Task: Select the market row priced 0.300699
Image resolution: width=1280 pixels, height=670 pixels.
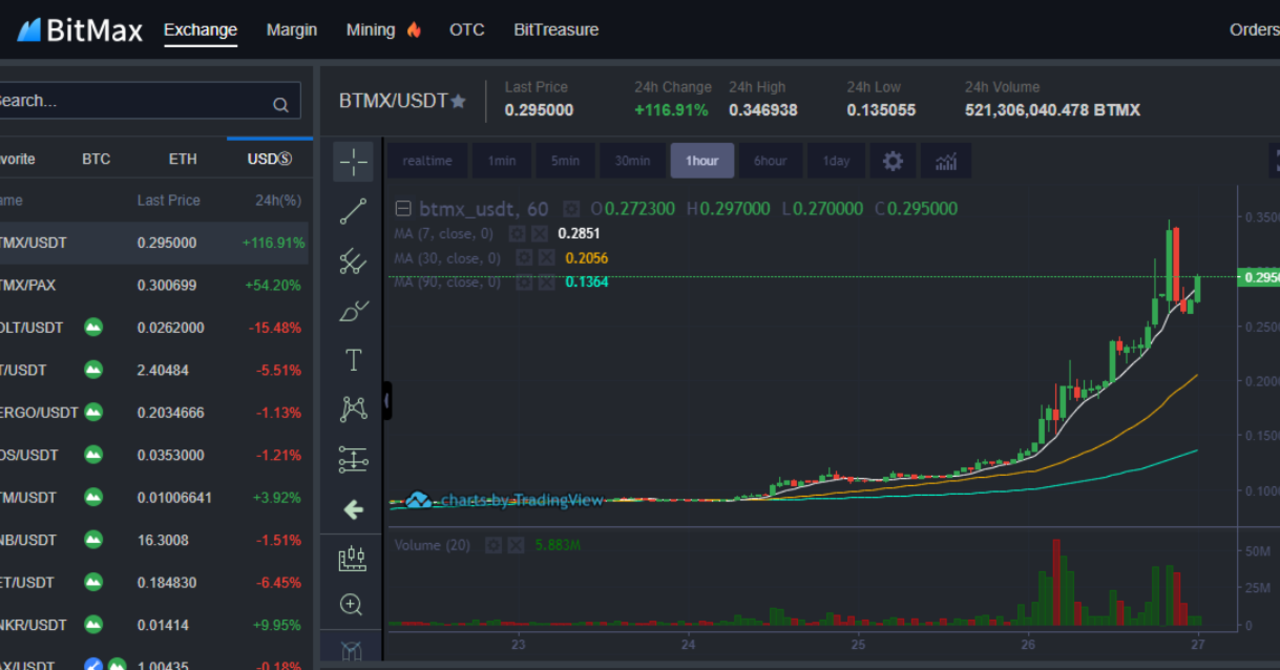Action: (154, 285)
